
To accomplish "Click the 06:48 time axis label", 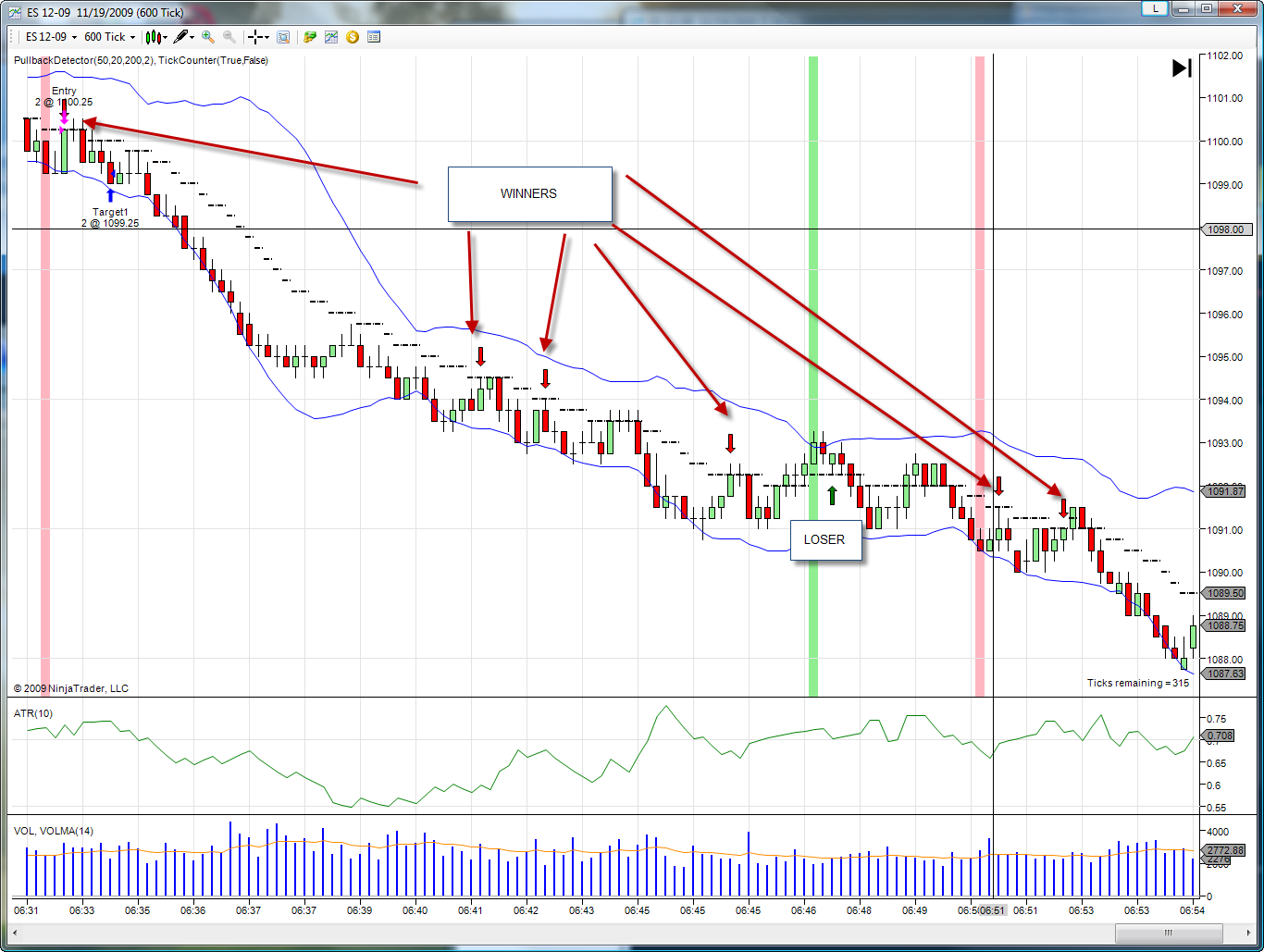I will pos(860,911).
